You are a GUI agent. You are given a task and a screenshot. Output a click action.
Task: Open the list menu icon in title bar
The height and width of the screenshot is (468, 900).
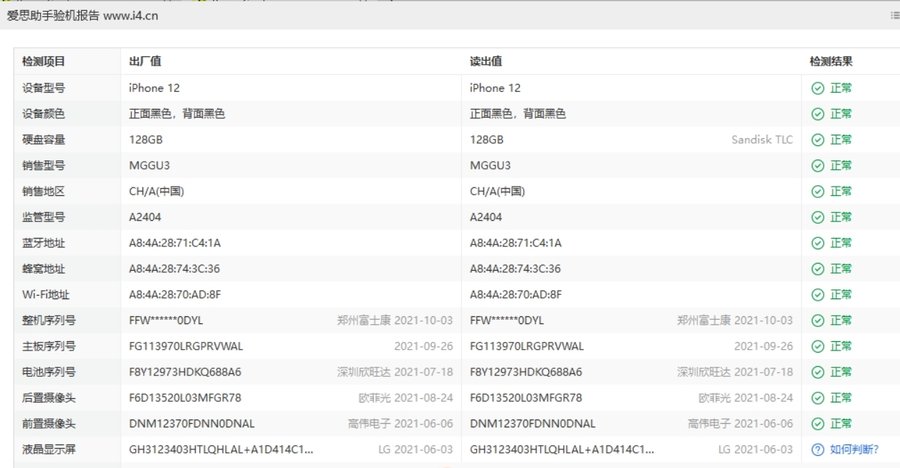tap(895, 16)
